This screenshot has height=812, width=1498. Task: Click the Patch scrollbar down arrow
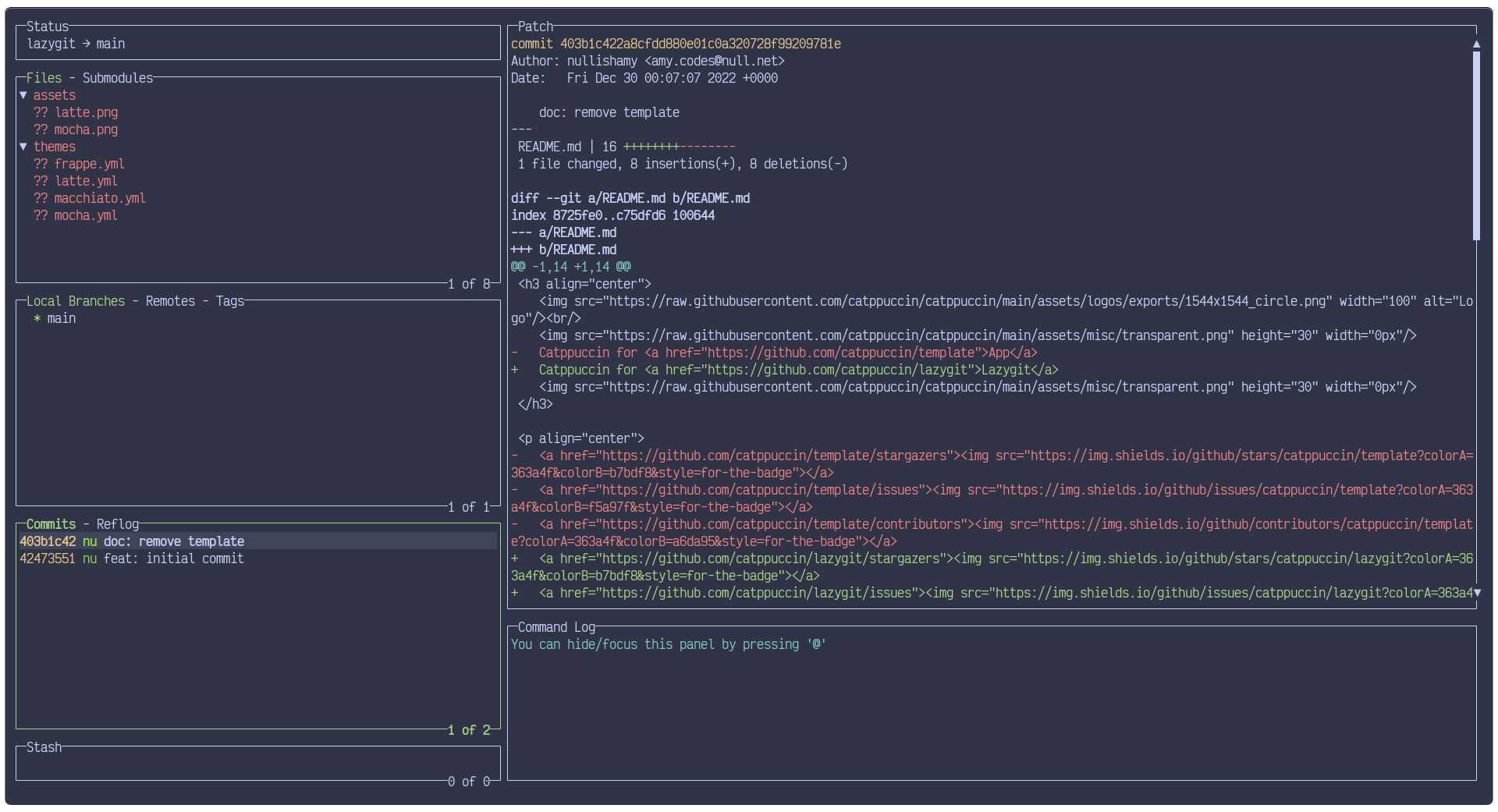tap(1476, 593)
